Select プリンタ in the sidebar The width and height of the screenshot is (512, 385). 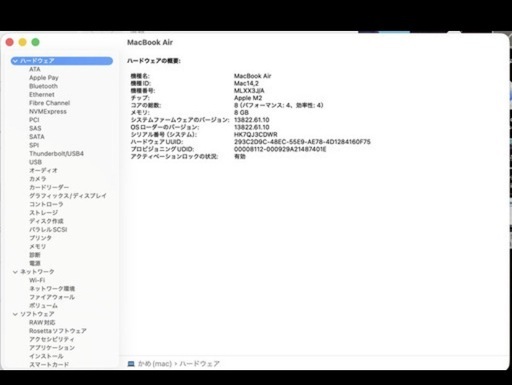point(40,238)
